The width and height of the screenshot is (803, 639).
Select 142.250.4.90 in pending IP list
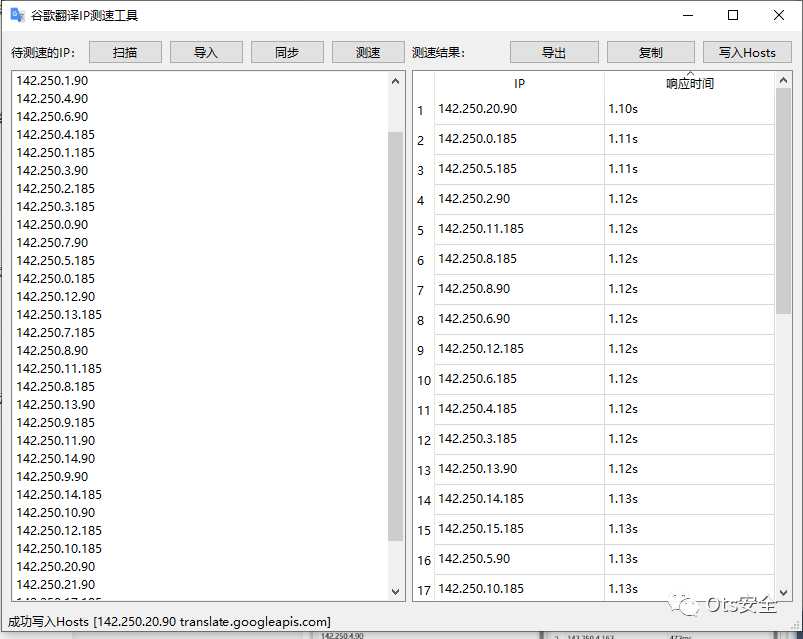52,99
